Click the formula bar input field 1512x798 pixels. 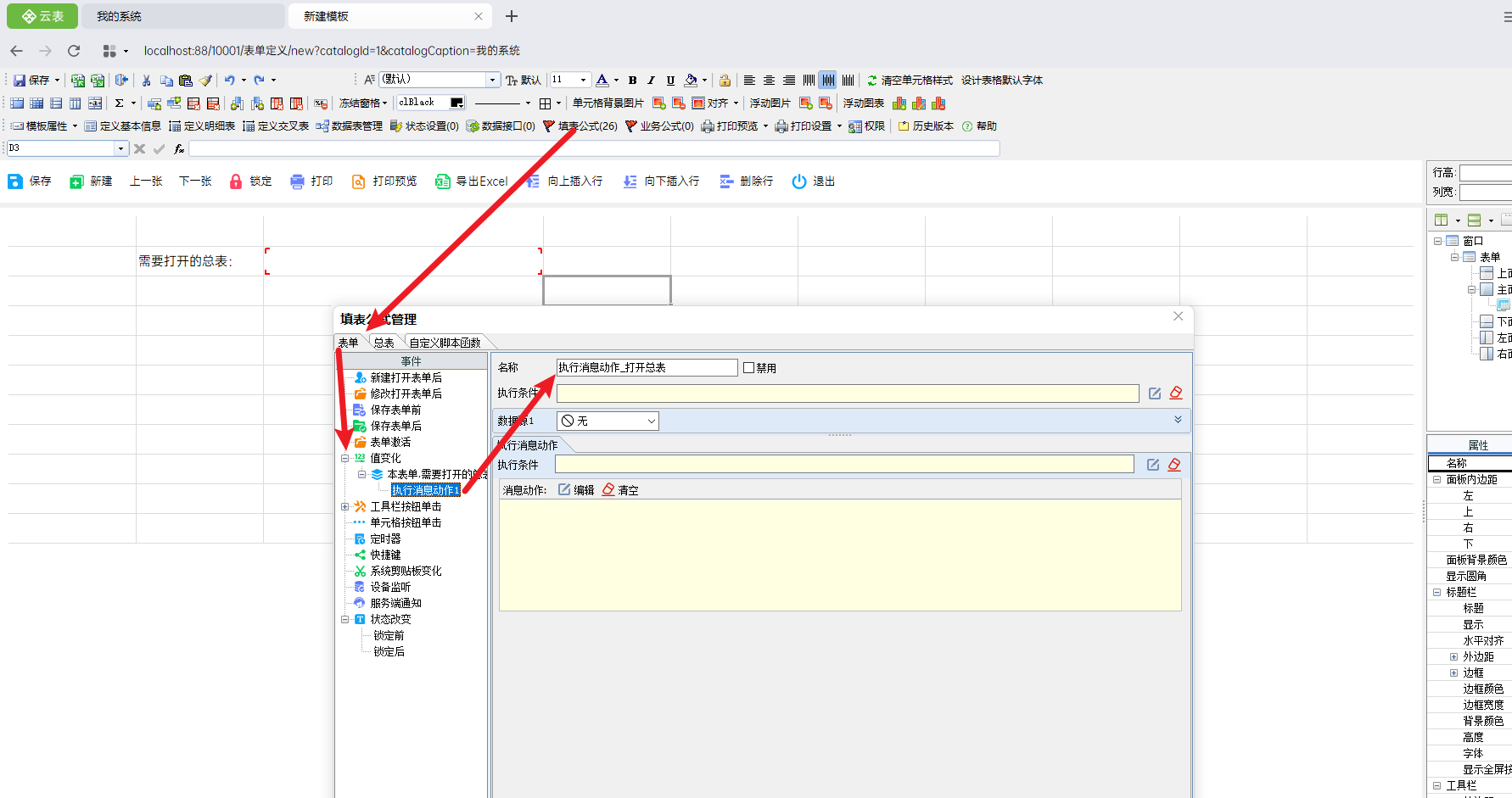pyautogui.click(x=594, y=148)
